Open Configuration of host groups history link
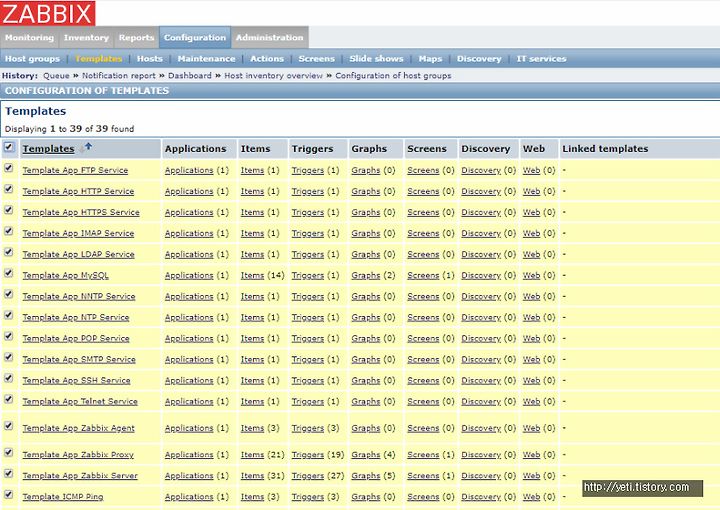This screenshot has height=510, width=720. point(393,76)
